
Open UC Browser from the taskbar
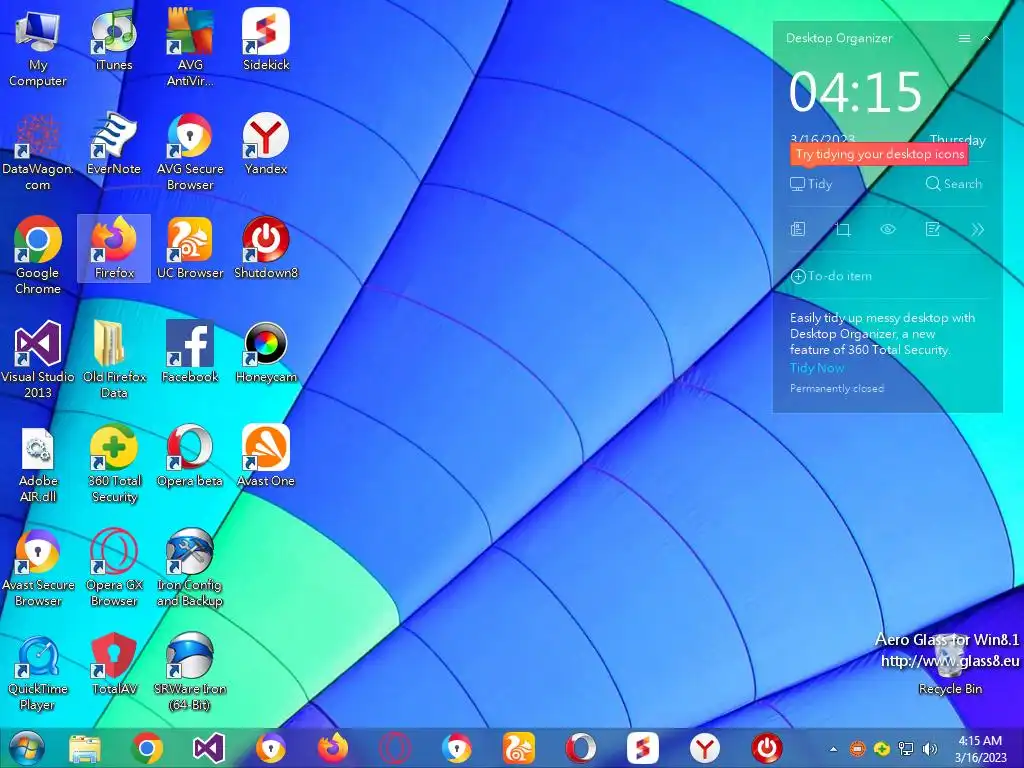519,748
